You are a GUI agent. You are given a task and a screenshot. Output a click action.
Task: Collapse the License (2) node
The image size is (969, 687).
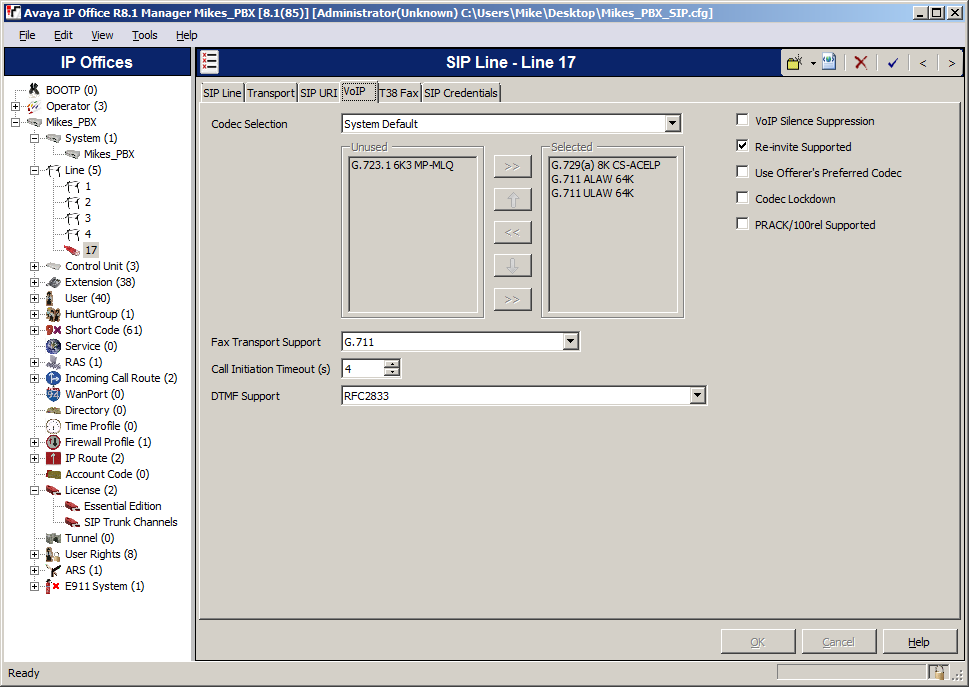click(35, 491)
